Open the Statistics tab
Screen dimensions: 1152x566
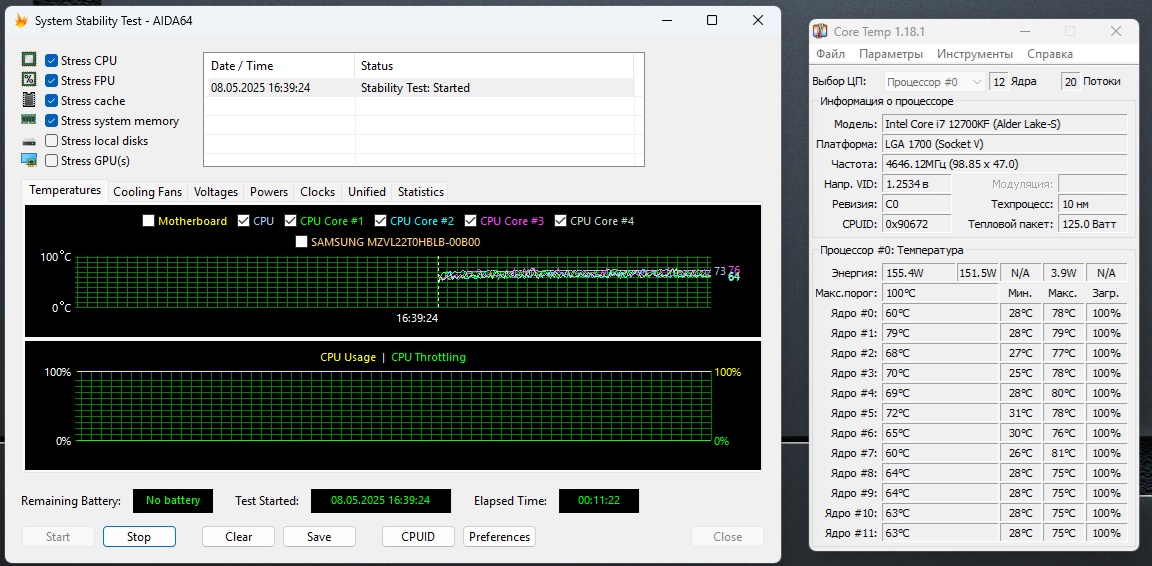pyautogui.click(x=420, y=192)
